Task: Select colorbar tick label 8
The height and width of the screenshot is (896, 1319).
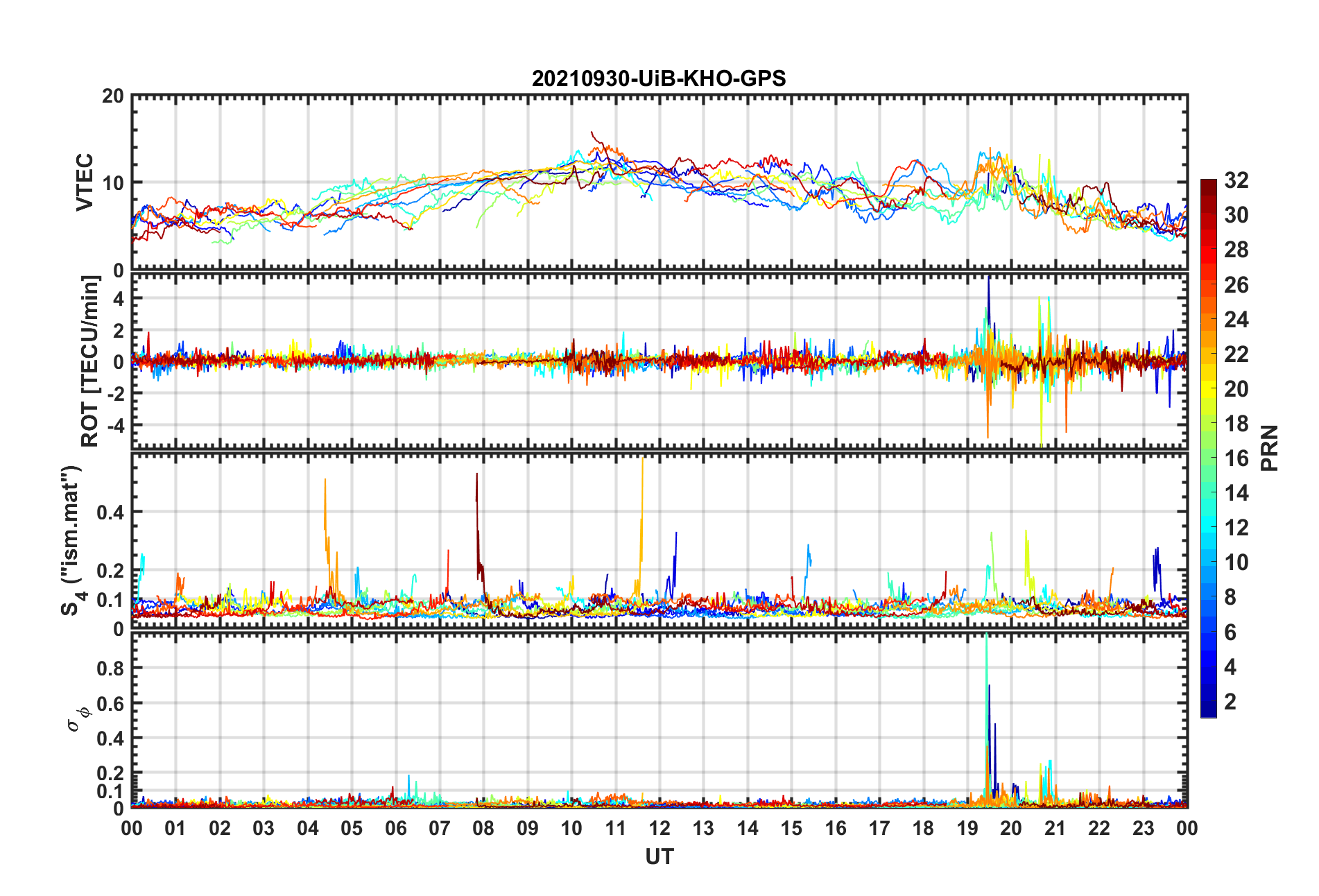Action: click(1230, 597)
